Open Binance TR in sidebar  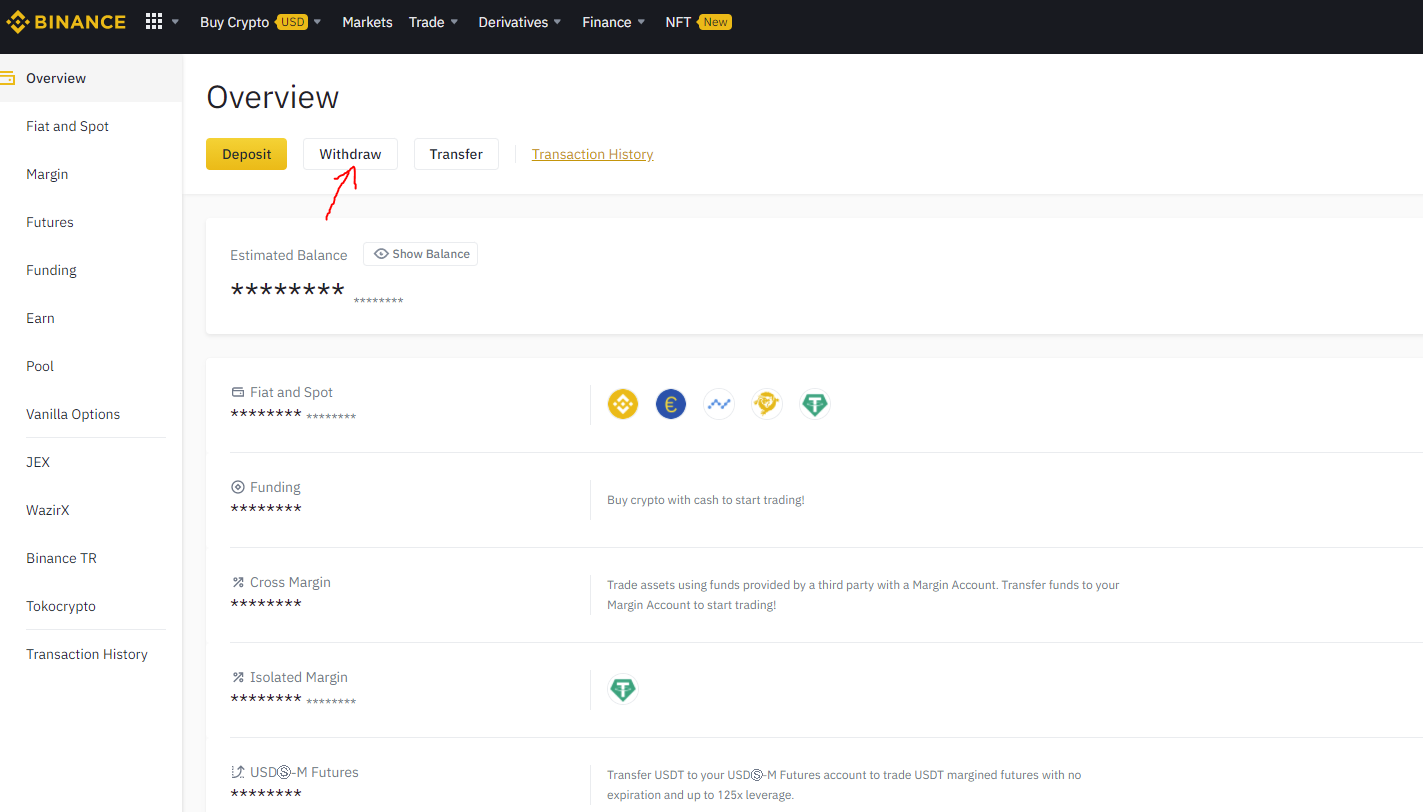[61, 558]
